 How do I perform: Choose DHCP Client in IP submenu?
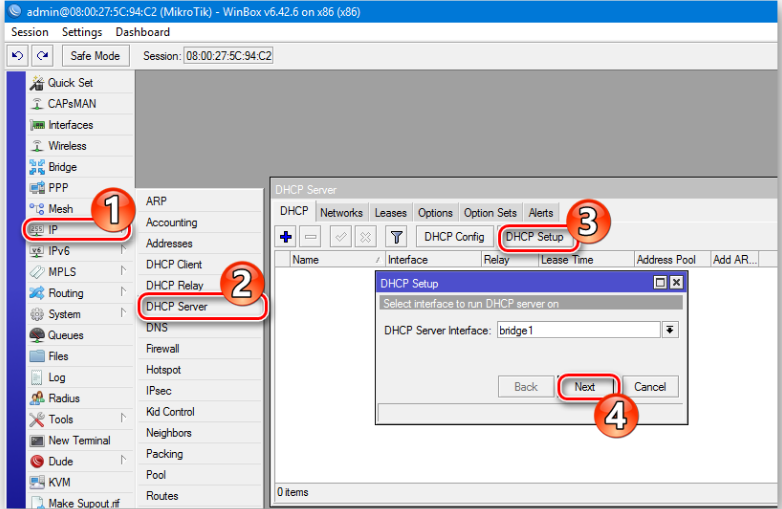(199, 264)
